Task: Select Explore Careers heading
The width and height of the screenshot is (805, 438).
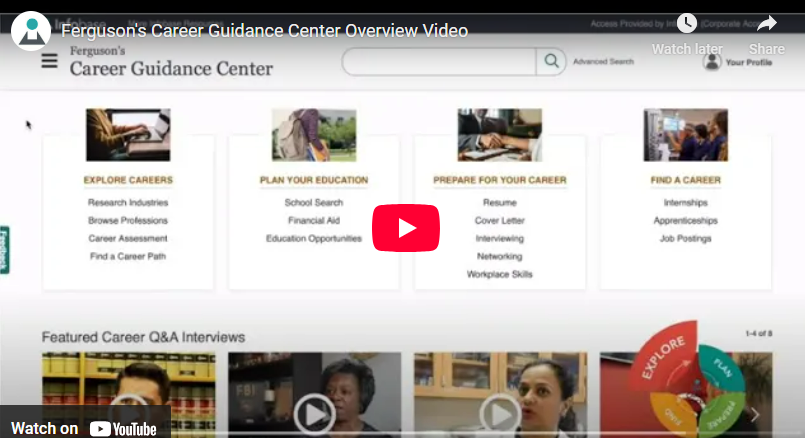Action: [128, 180]
